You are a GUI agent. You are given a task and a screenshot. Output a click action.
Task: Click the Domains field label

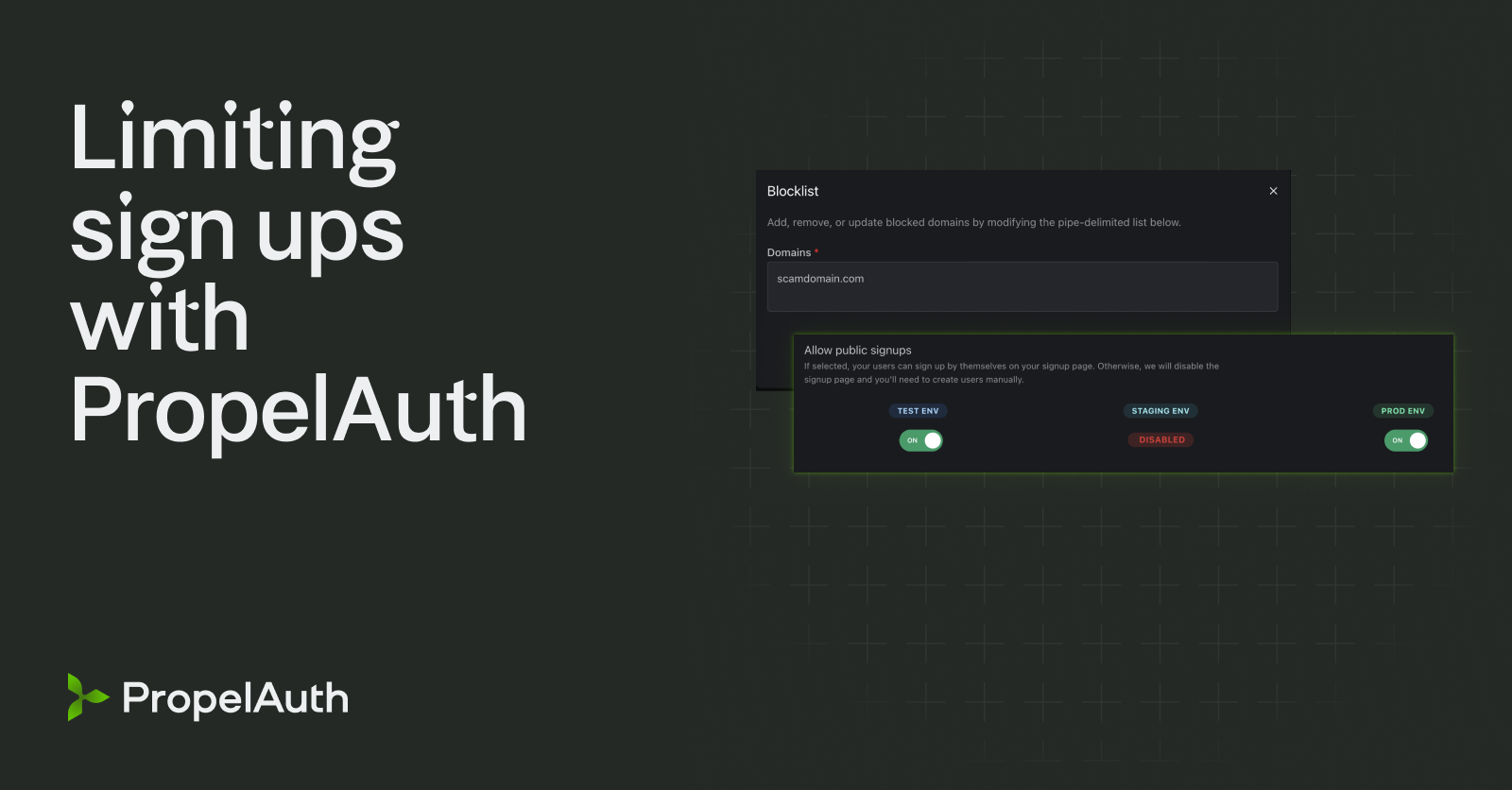(789, 252)
